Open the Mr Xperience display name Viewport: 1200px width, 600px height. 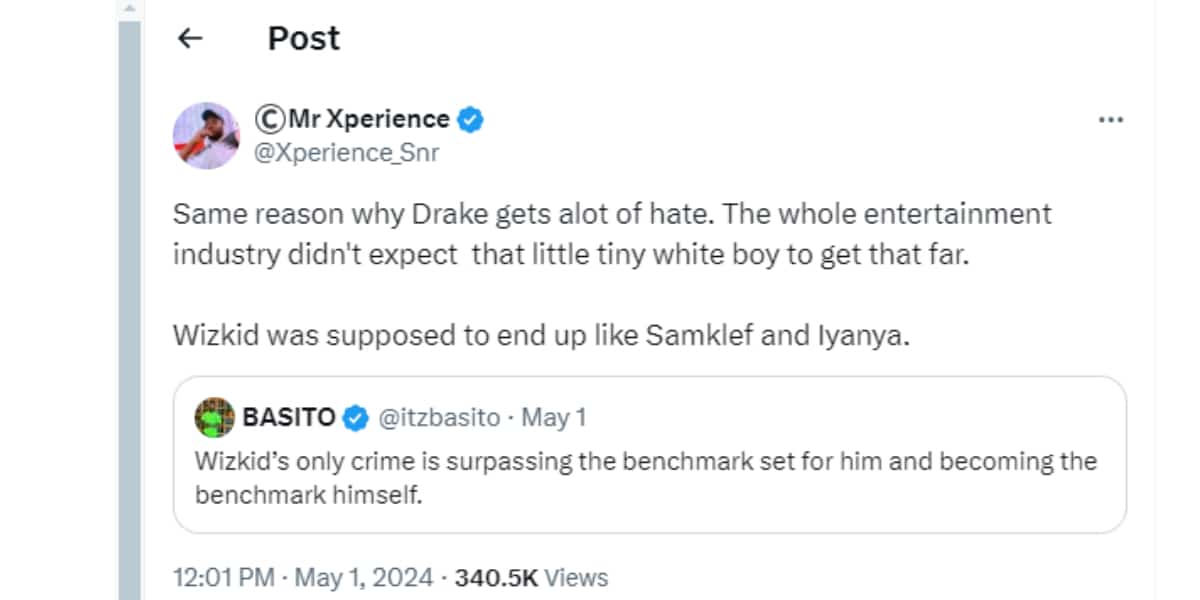tap(368, 120)
